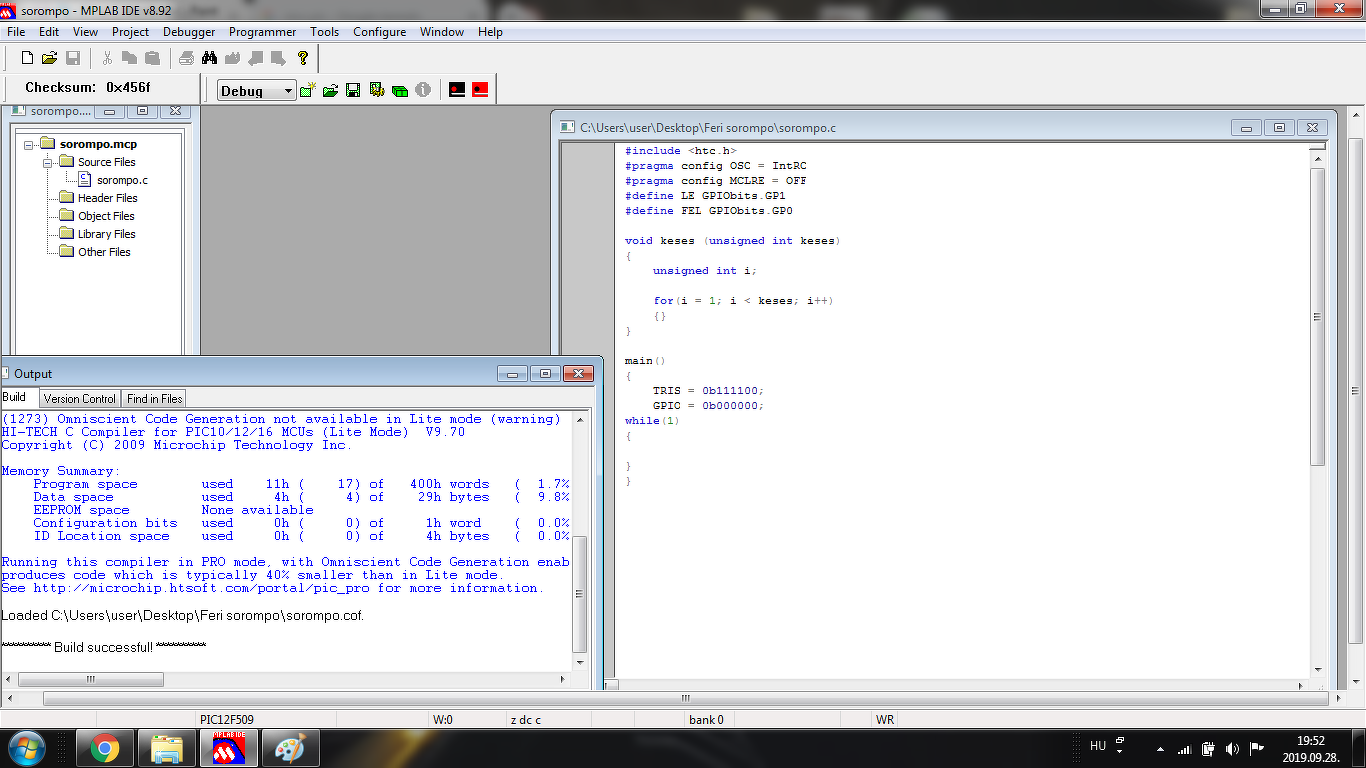
Task: Click the Save Workspace green disk icon
Action: tap(353, 90)
